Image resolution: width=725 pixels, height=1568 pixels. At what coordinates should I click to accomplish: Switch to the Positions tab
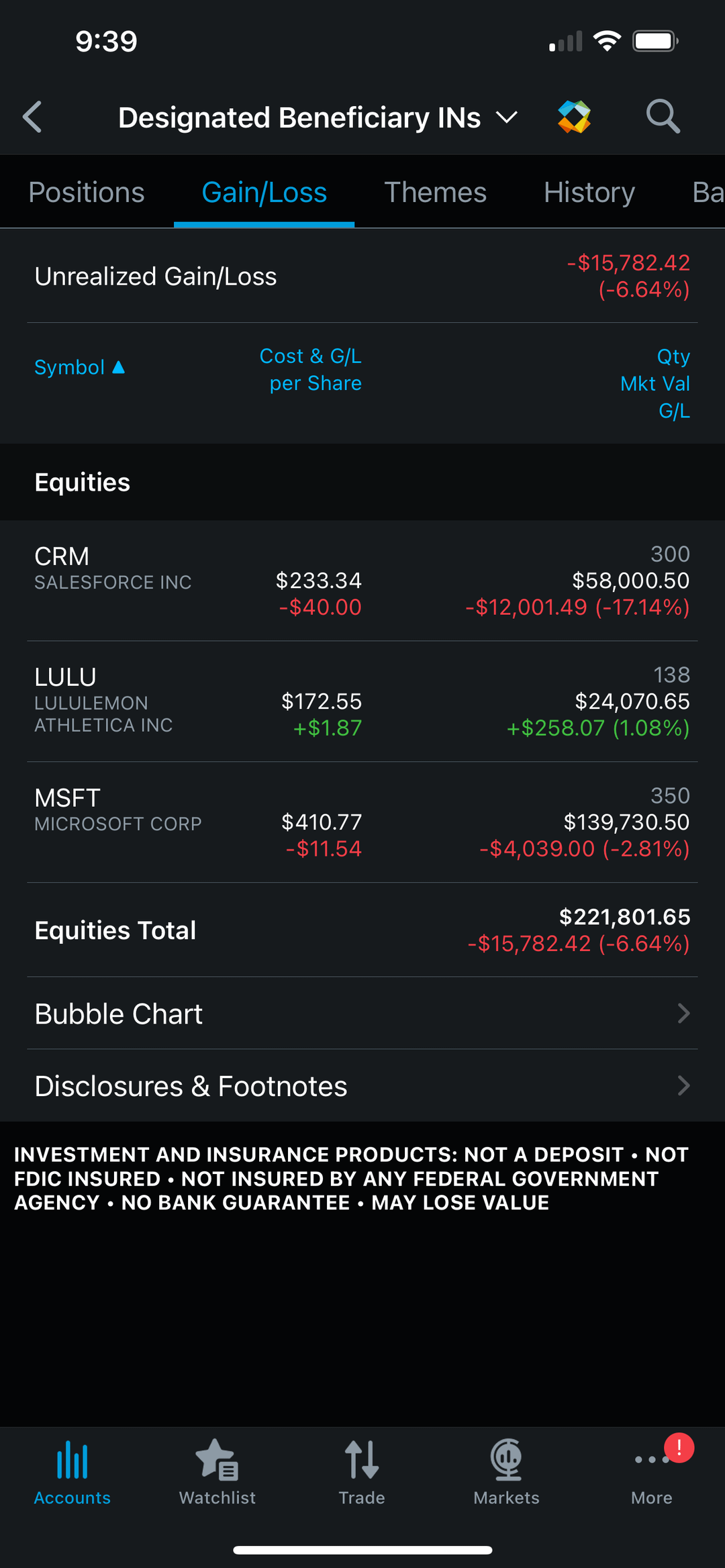87,193
